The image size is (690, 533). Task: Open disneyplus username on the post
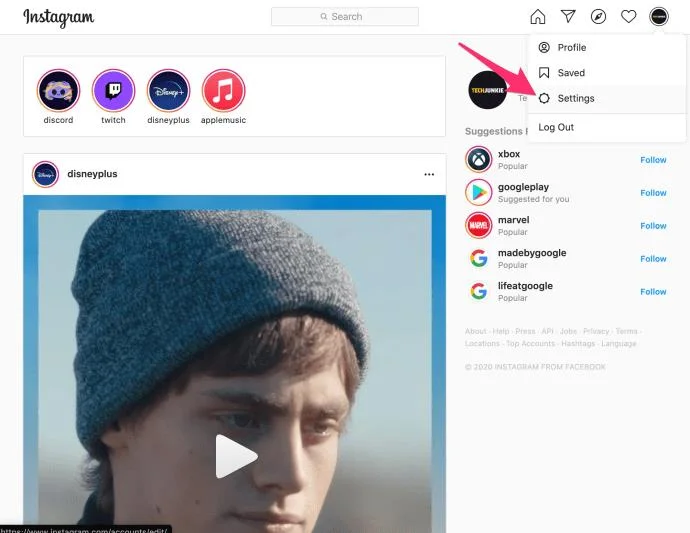92,174
